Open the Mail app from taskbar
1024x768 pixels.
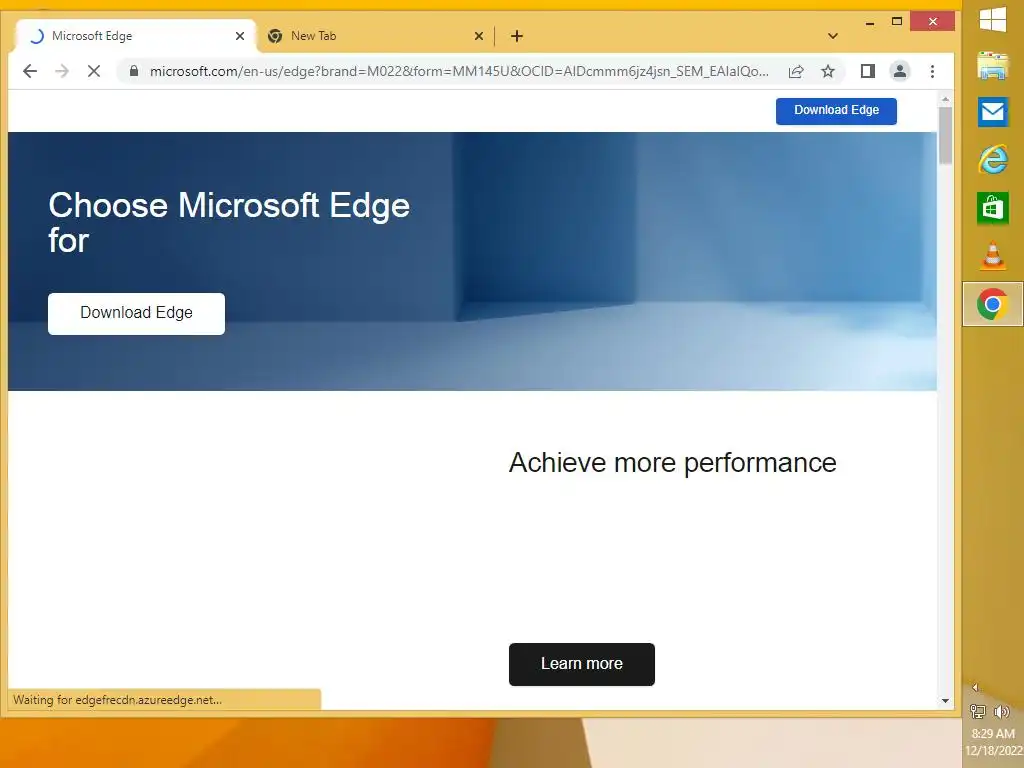pos(993,112)
